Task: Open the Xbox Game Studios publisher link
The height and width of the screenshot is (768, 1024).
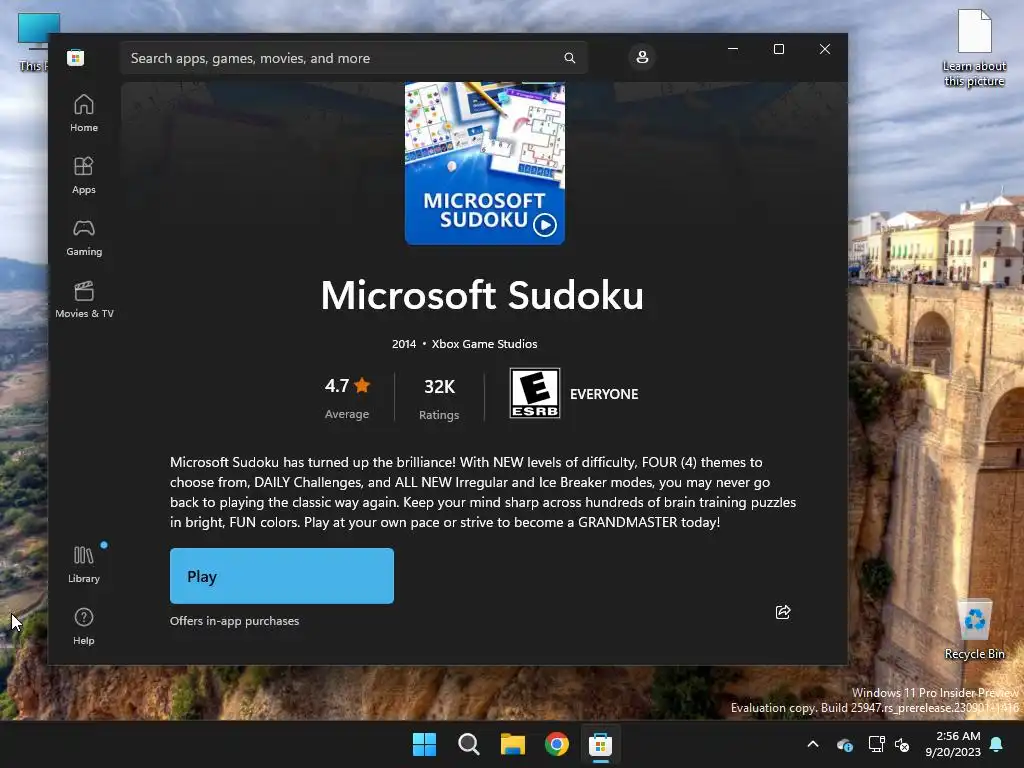Action: [484, 344]
